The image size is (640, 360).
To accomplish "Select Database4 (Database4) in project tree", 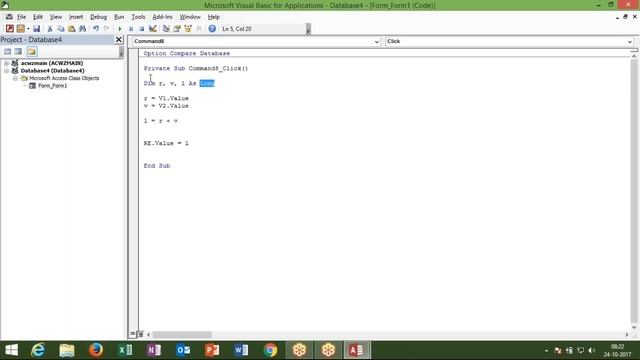I will pos(53,71).
